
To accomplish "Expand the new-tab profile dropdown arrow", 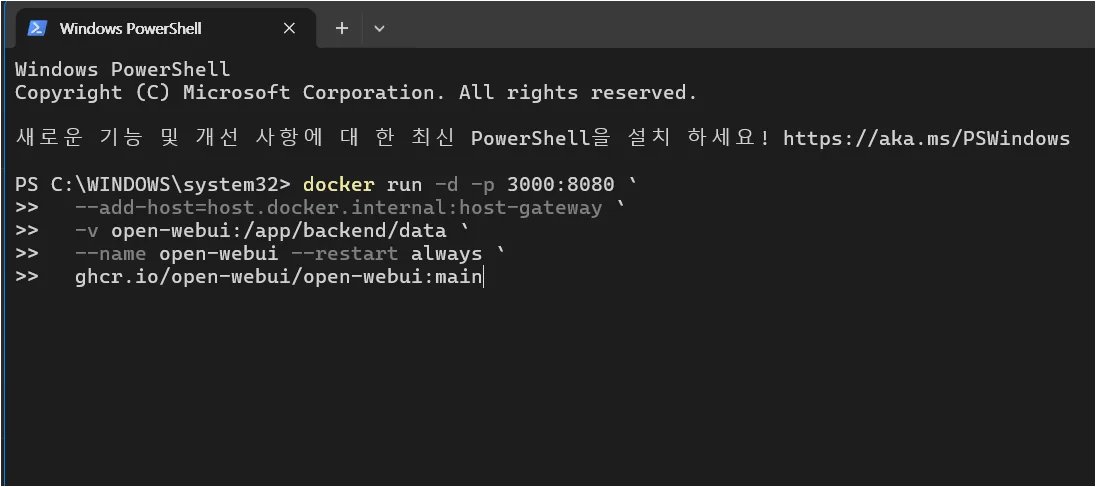I will [379, 28].
